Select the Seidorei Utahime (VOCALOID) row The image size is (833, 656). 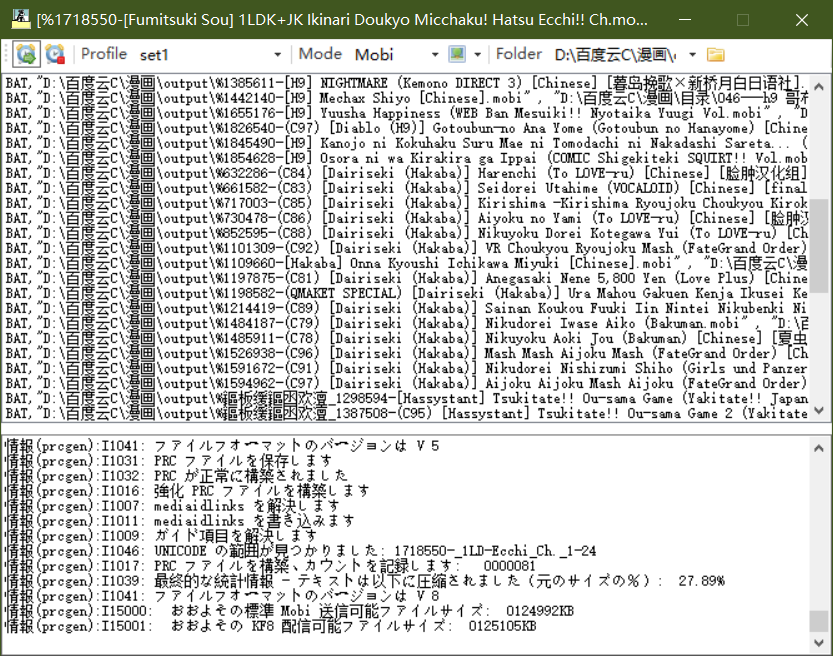click(406, 188)
